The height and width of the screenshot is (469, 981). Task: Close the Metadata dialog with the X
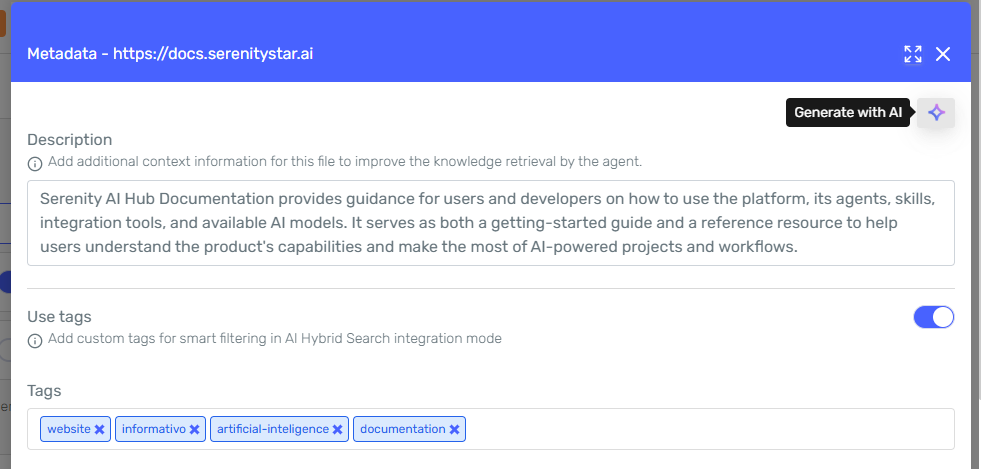(x=943, y=54)
